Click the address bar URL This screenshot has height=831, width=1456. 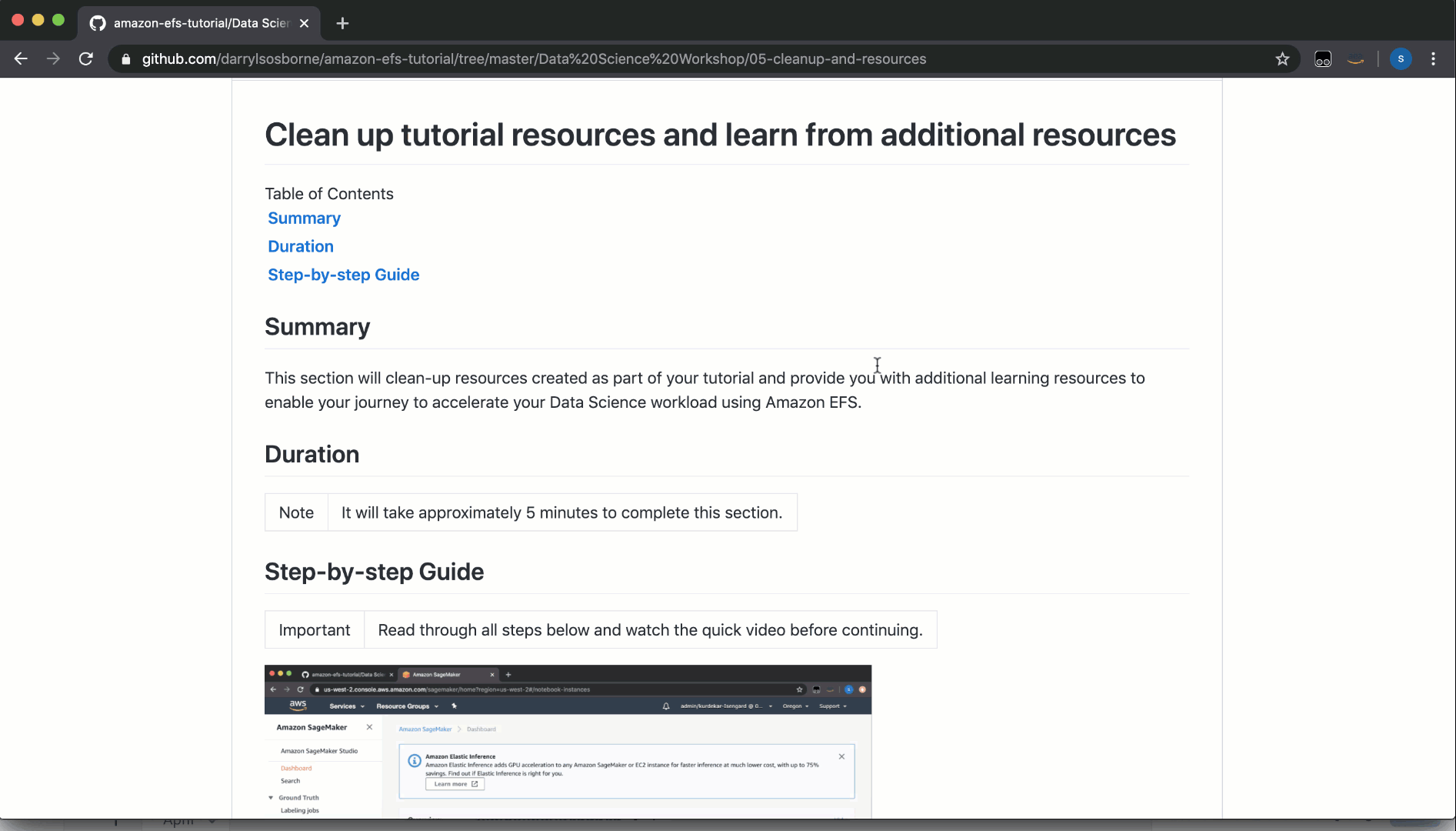pyautogui.click(x=534, y=58)
